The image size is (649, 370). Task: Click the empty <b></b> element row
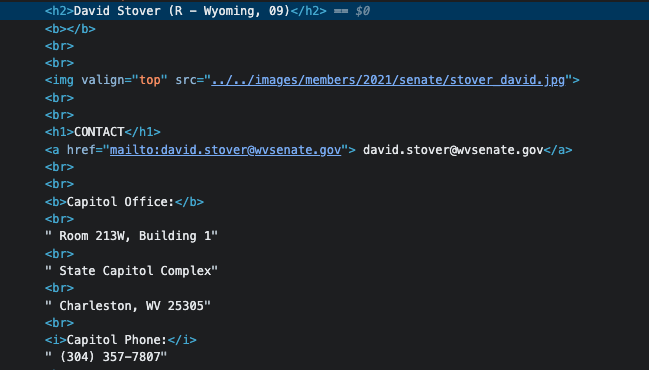tap(70, 29)
